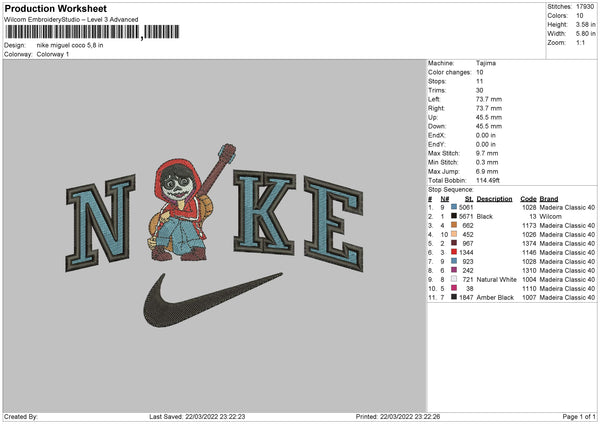Select the Natural White color swatch
Screen dimensions: 600x424
tap(454, 279)
